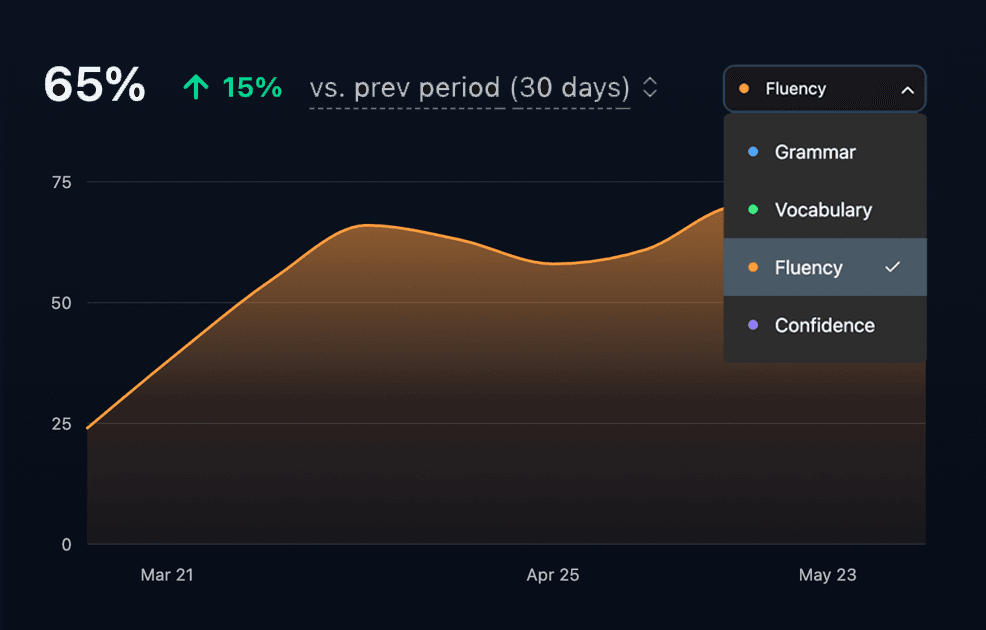Select Grammar from the metric list
Screen dimensions: 986x630
click(x=815, y=152)
